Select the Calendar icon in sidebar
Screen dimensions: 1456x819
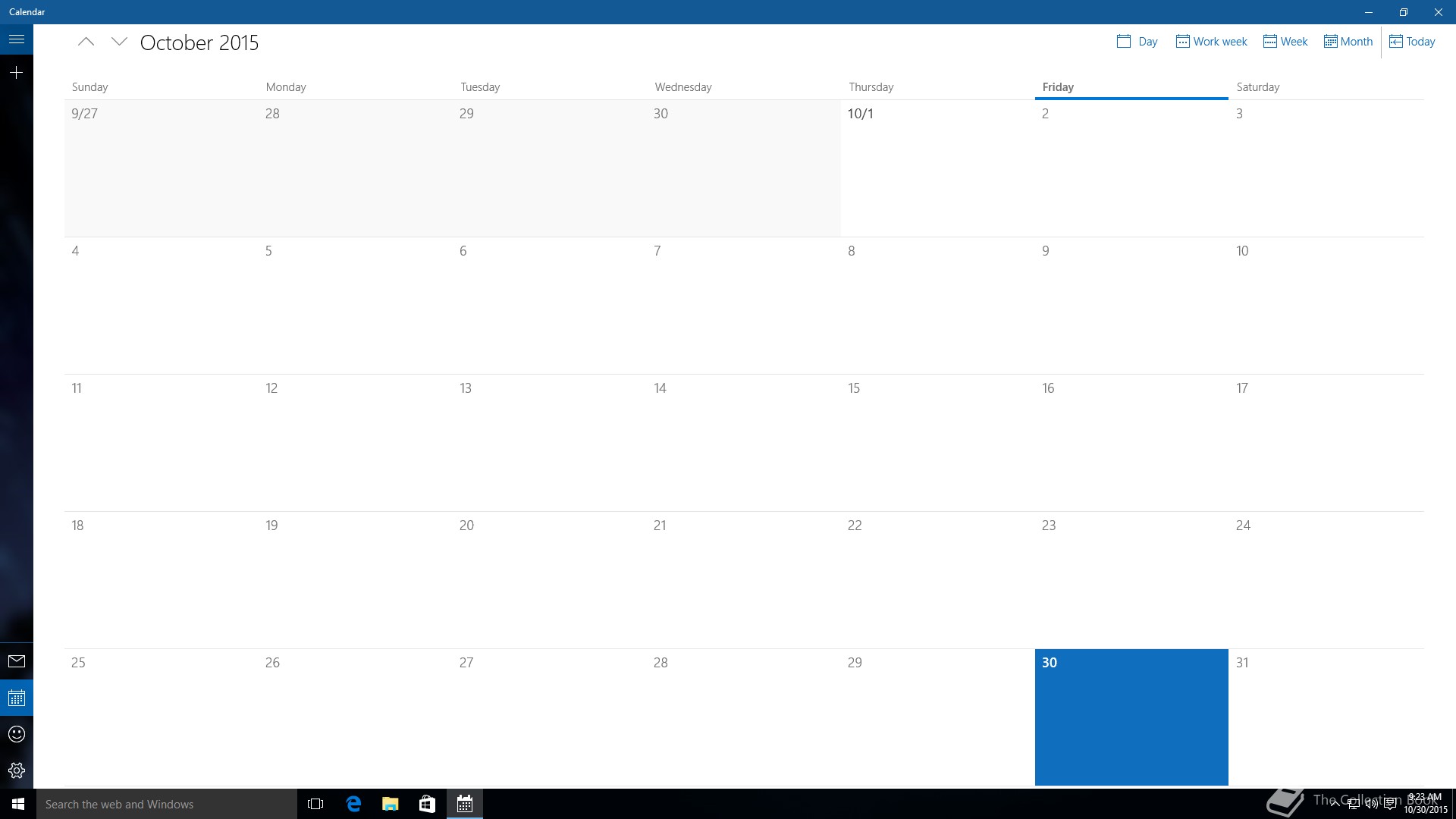coord(17,698)
